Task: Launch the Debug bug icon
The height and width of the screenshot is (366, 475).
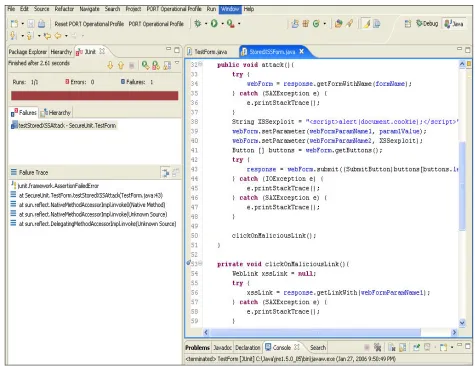Action: tap(198, 23)
